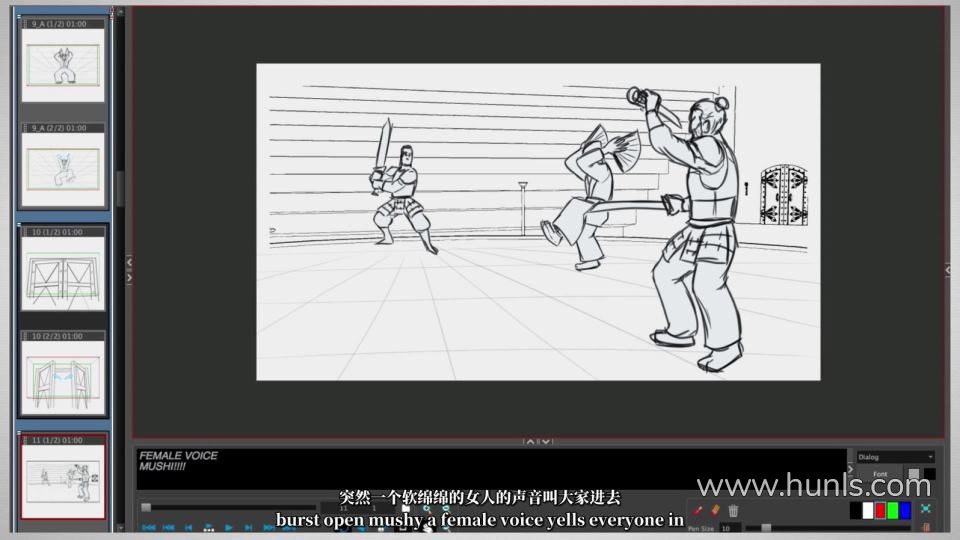Select the red pen drawing tool

pos(697,510)
